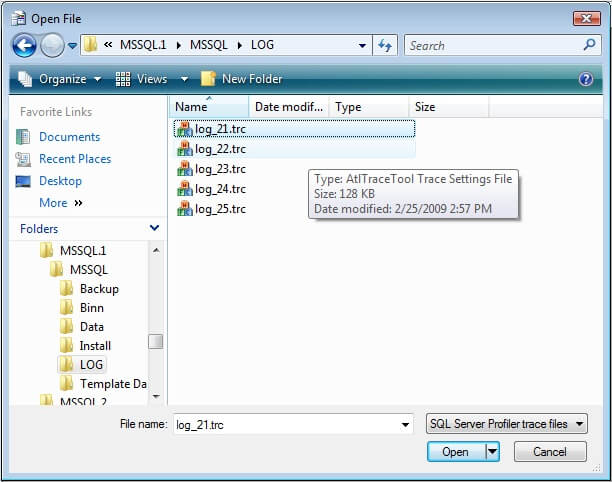Image resolution: width=612 pixels, height=482 pixels.
Task: Select Install folder in tree
Action: pos(85,346)
